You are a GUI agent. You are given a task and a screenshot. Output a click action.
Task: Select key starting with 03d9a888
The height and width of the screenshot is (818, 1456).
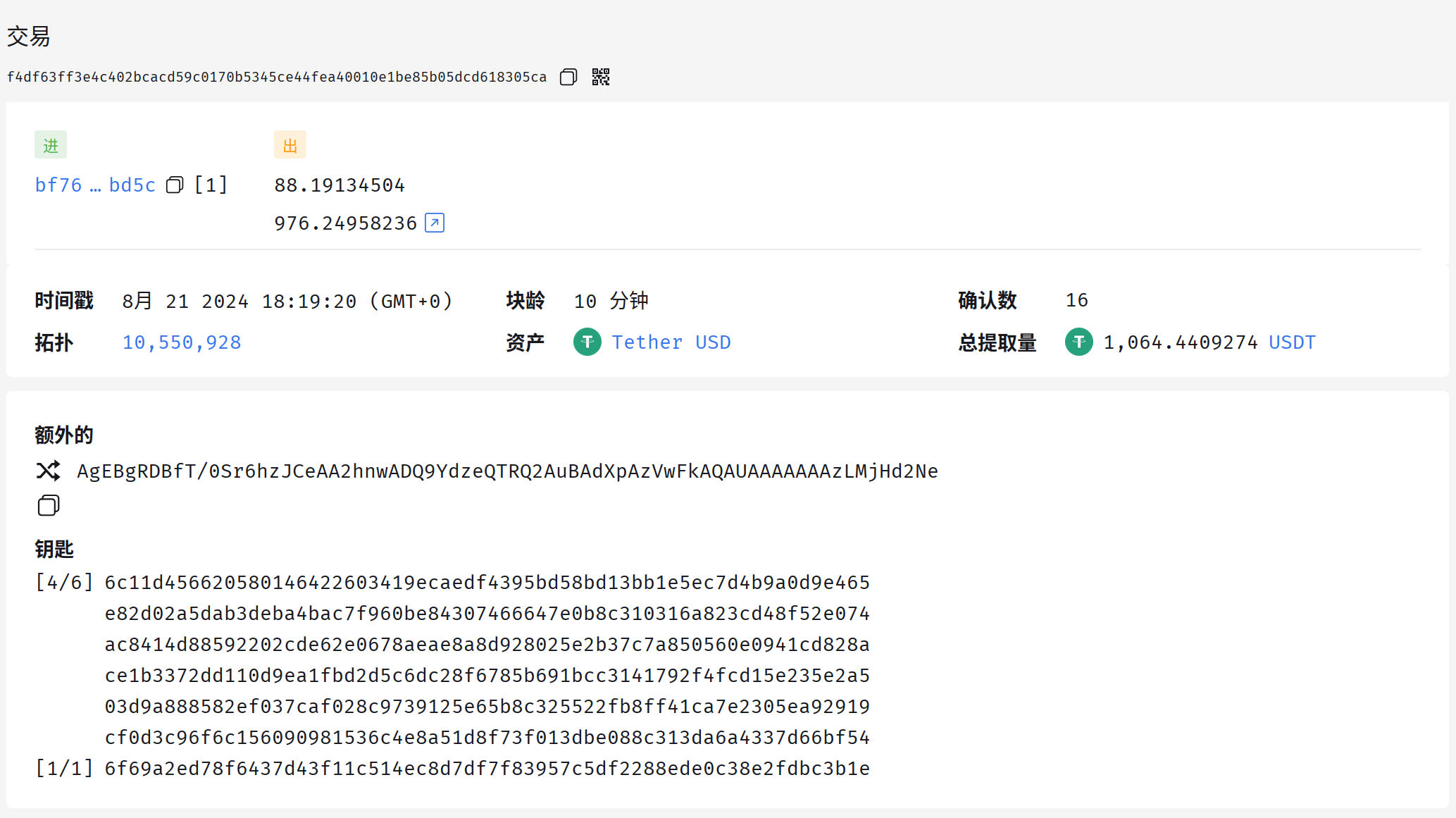[487, 707]
